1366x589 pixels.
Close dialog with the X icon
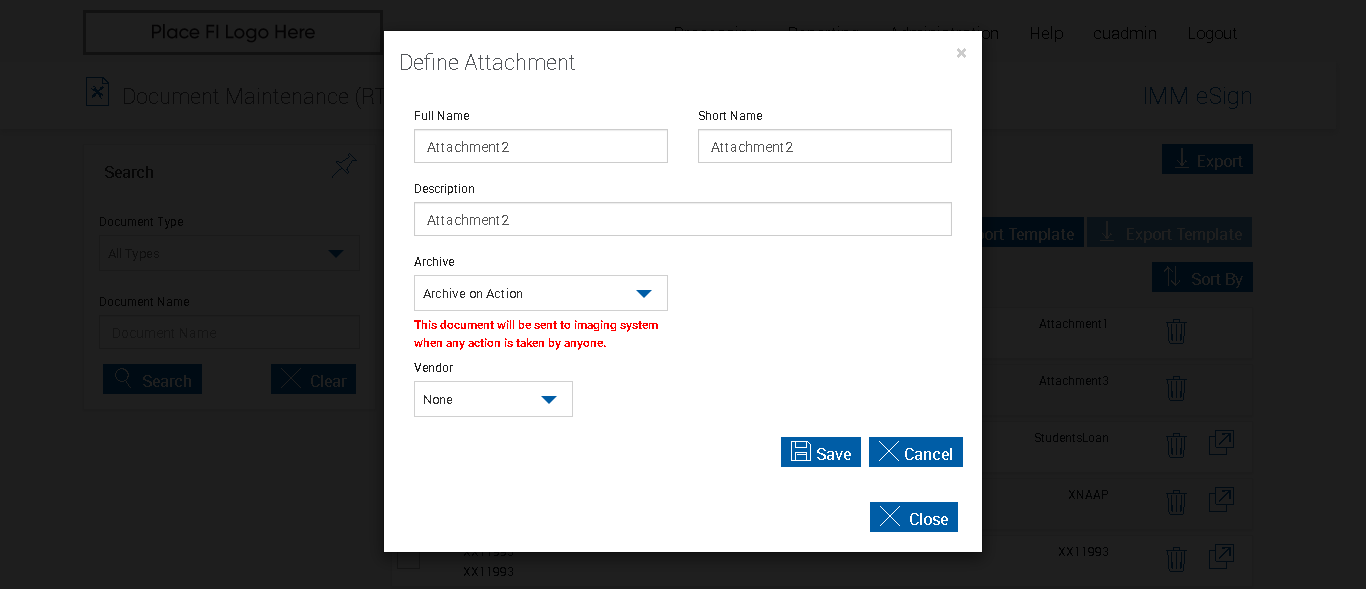click(x=961, y=53)
